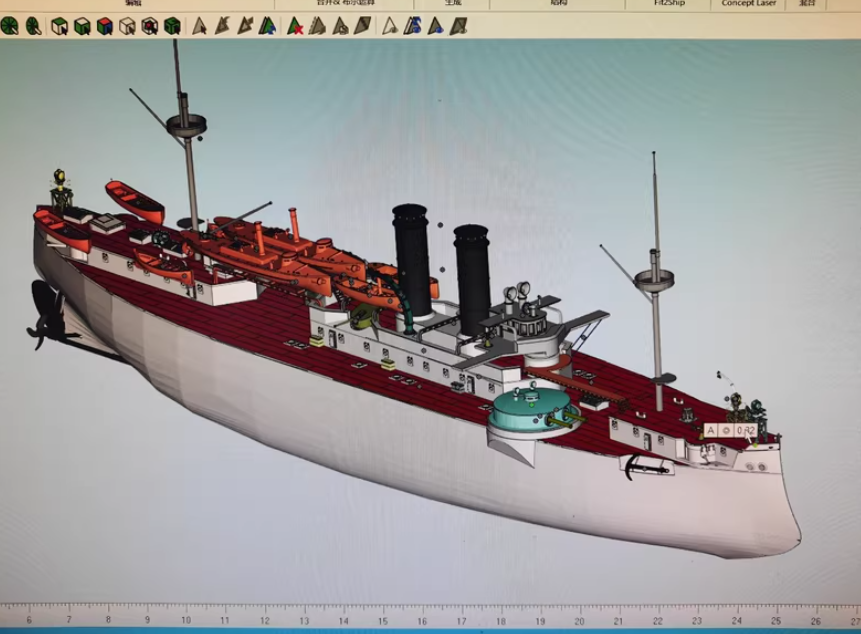Image resolution: width=861 pixels, height=634 pixels.
Task: Select the stacked green and blue triangles icon
Action: pos(267,26)
